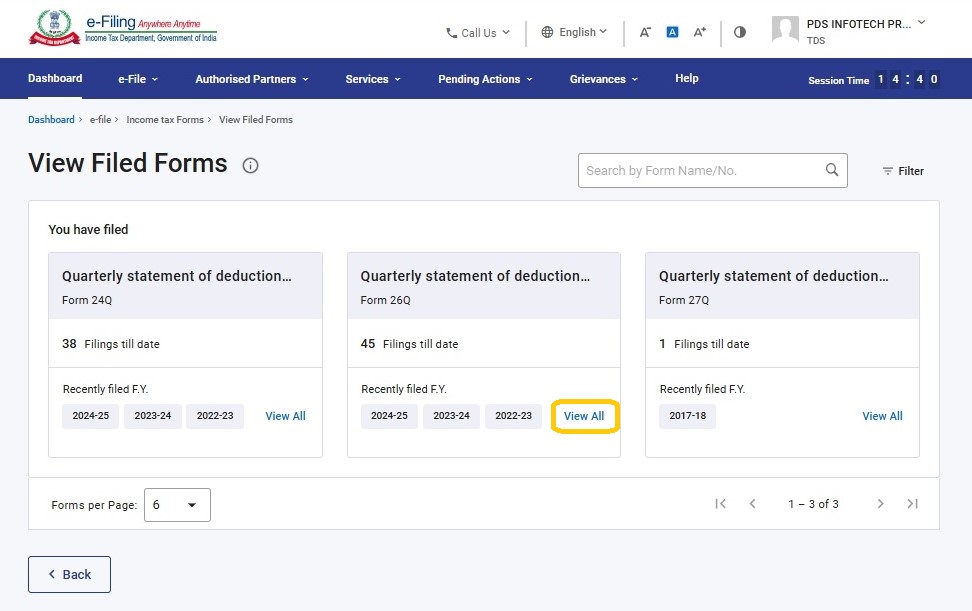Toggle high contrast mode
Viewport: 972px width, 611px height.
740,32
